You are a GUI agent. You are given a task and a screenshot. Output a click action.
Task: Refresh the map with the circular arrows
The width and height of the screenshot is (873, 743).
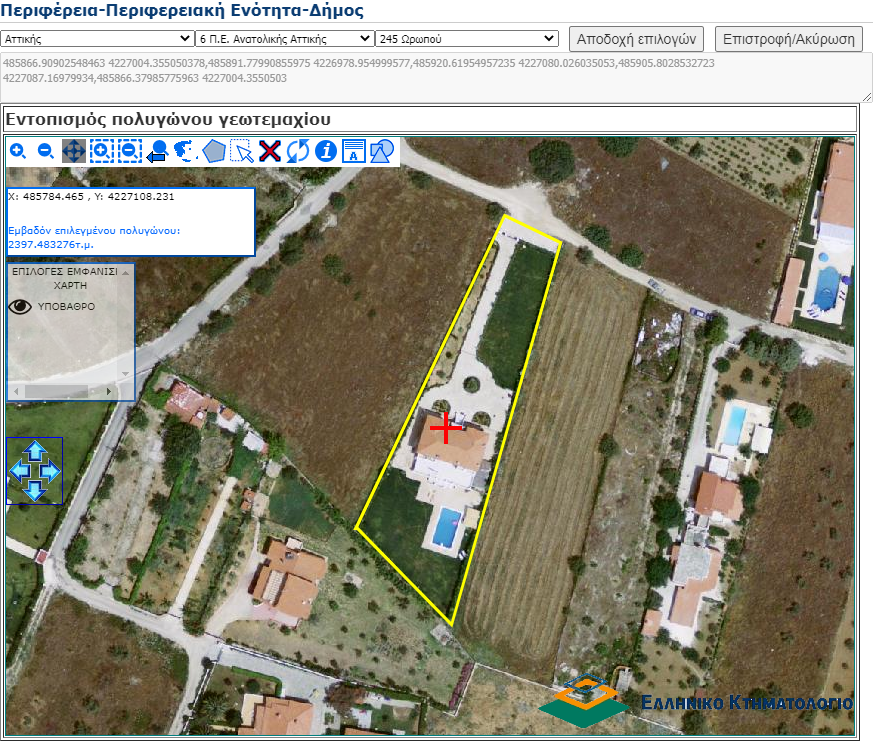[x=298, y=151]
